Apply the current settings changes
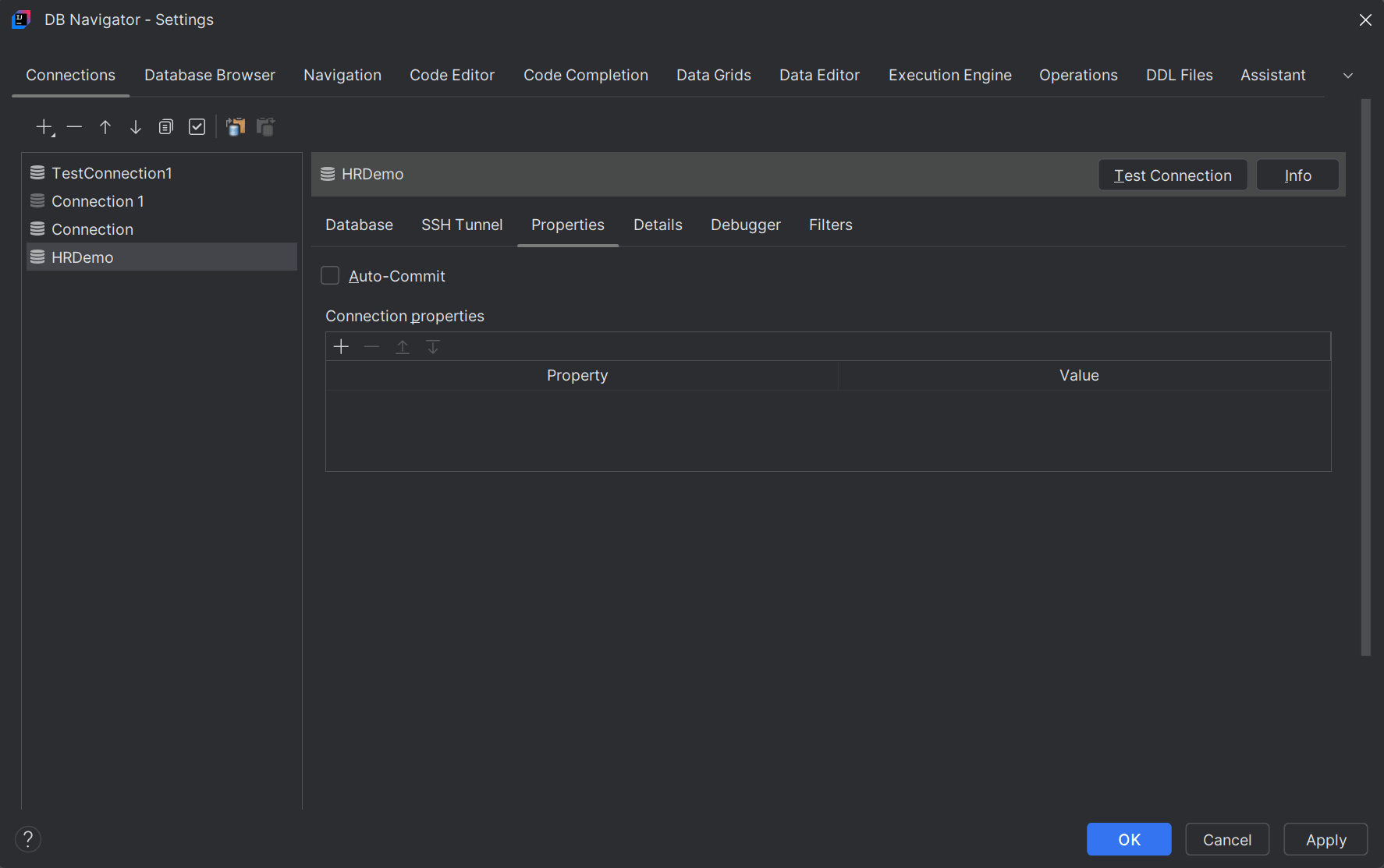Screen dimensions: 1384x868 [x=1325, y=839]
